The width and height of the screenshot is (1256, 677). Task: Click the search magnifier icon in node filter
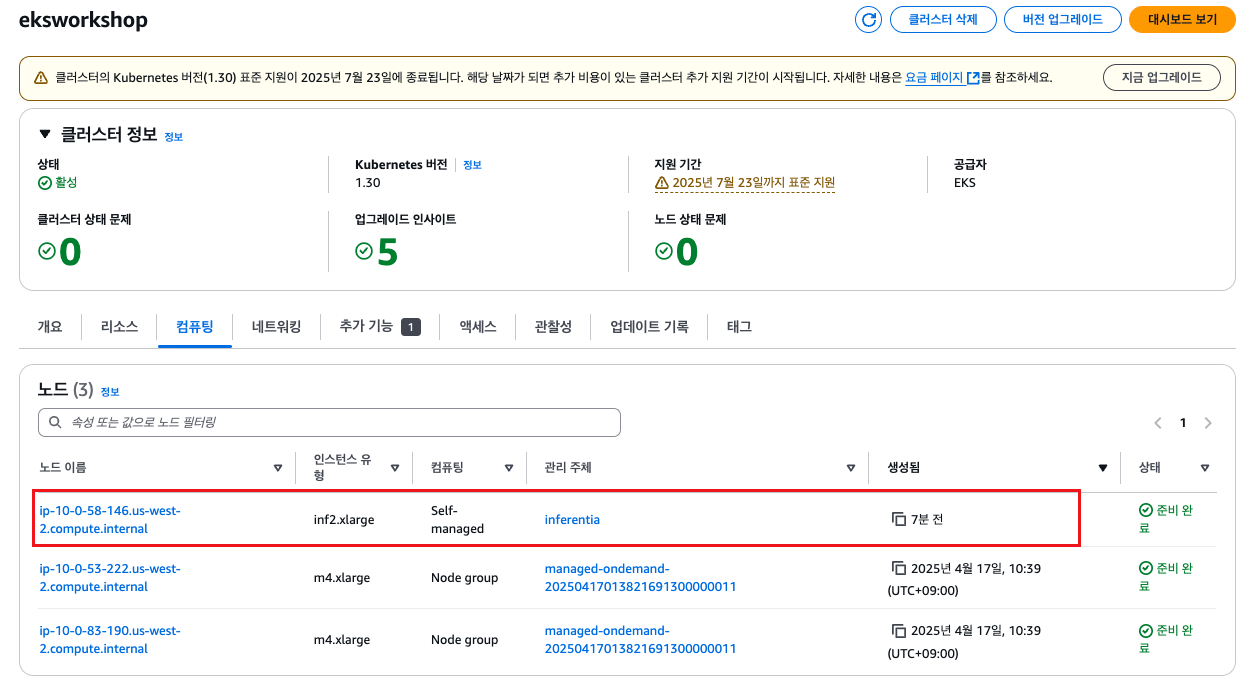click(x=54, y=423)
